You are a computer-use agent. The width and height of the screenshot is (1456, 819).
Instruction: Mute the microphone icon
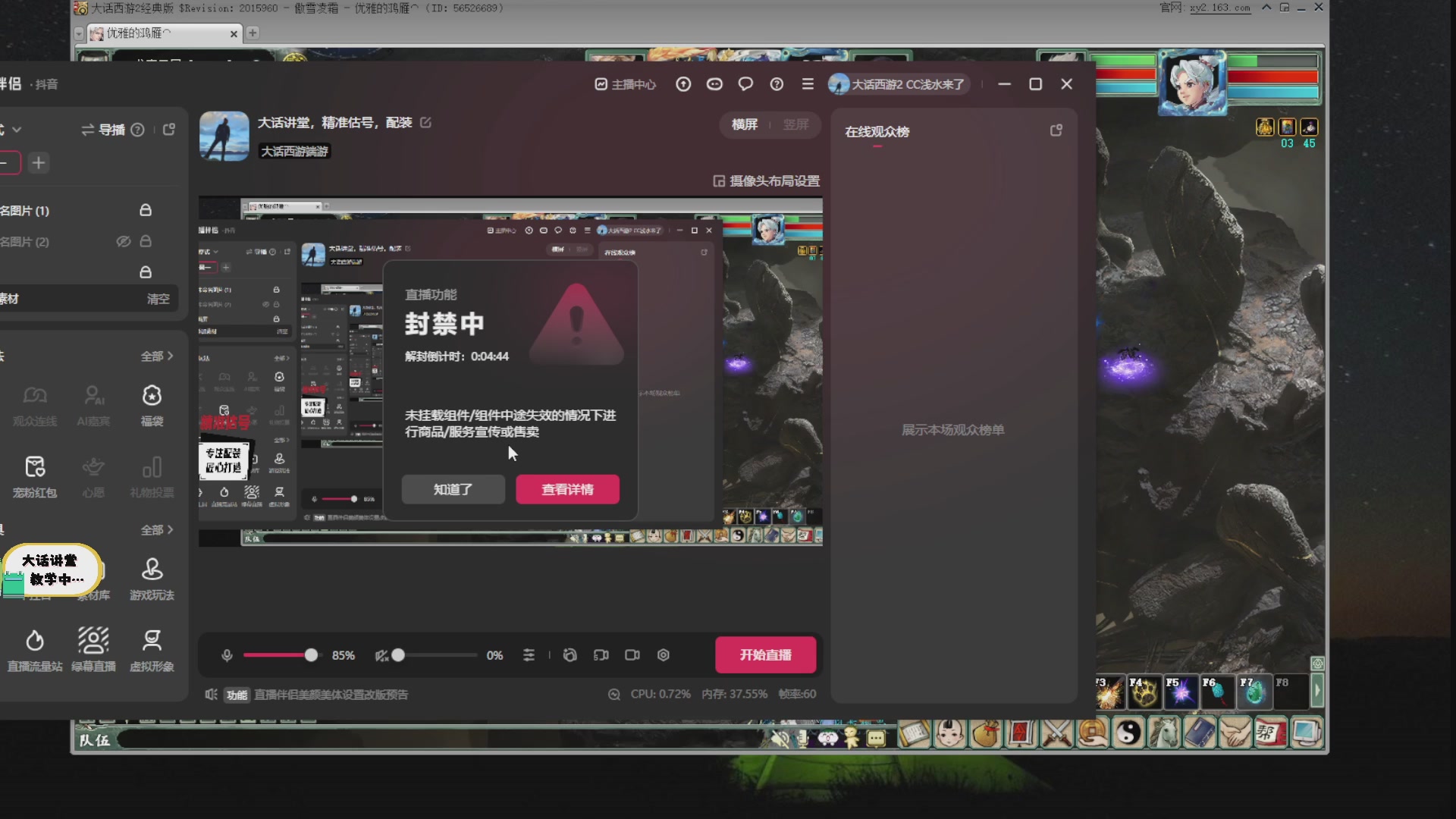(227, 655)
